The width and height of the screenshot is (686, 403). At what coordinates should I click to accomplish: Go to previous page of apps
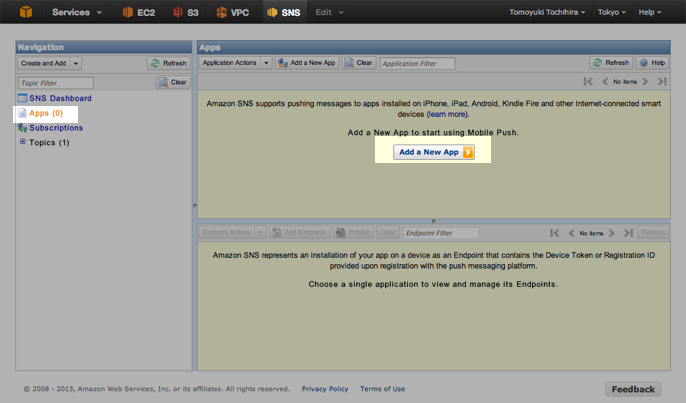point(605,81)
